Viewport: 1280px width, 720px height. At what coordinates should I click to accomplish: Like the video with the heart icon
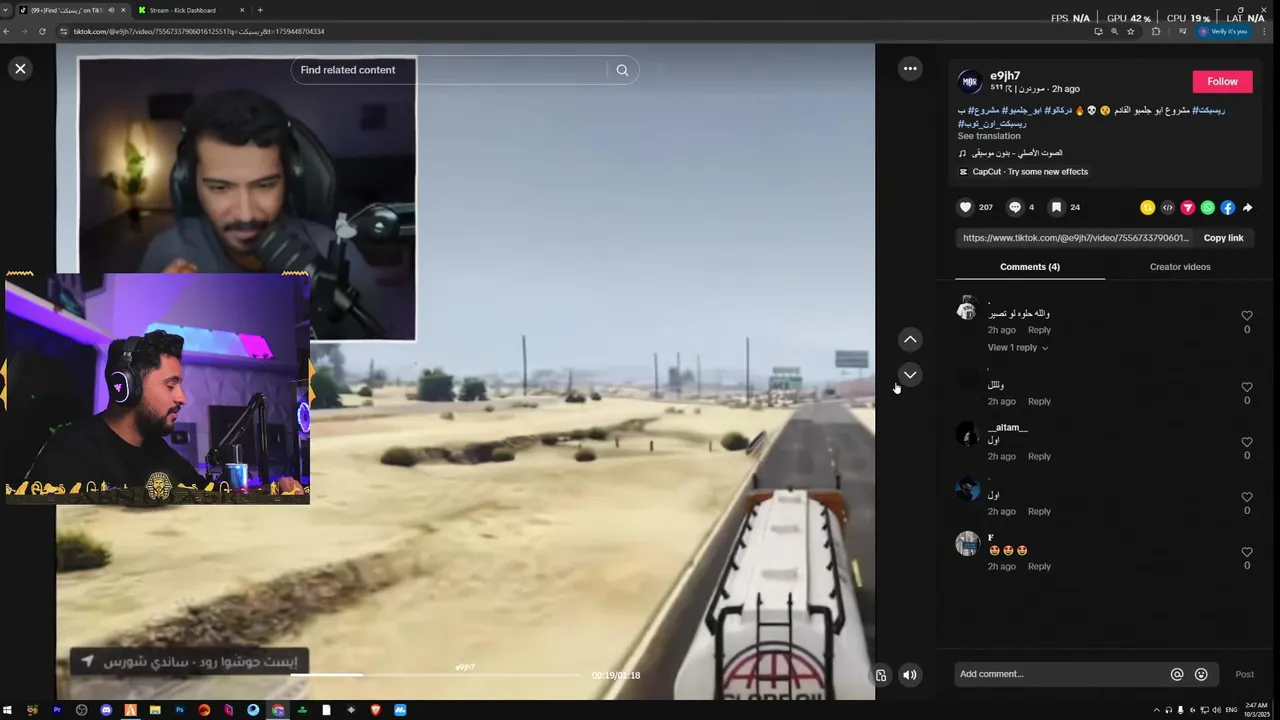965,207
